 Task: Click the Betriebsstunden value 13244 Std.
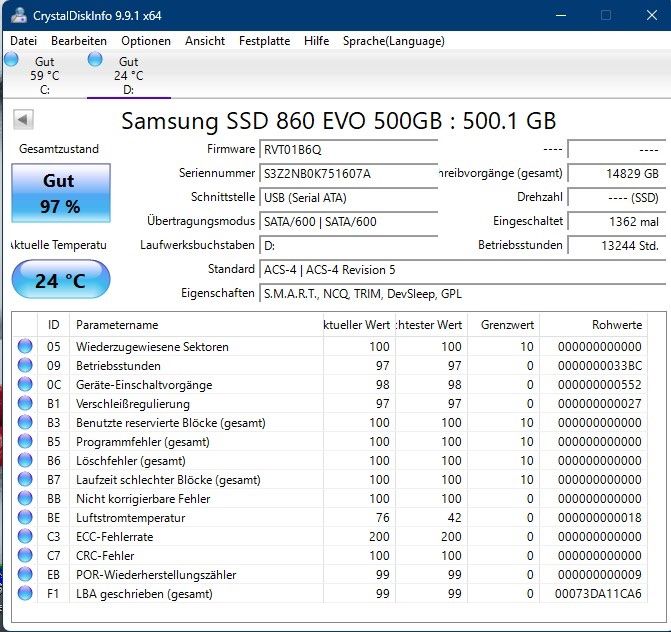pos(616,246)
